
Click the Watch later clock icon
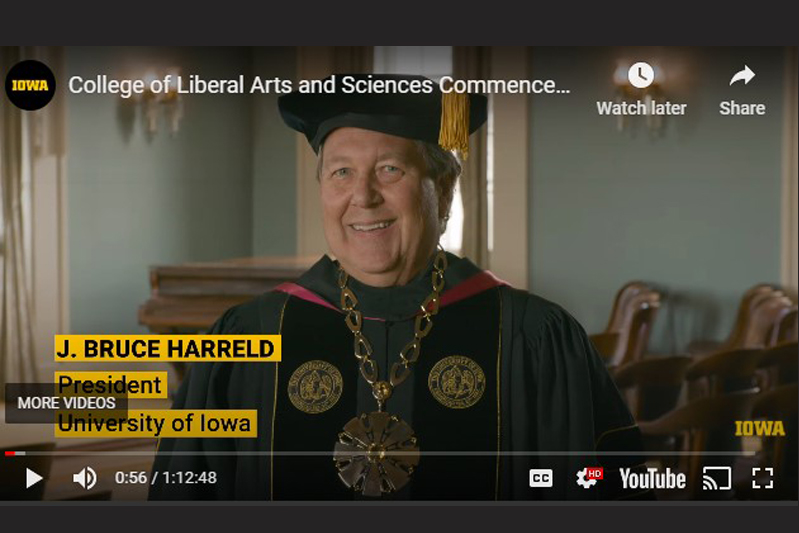click(641, 75)
